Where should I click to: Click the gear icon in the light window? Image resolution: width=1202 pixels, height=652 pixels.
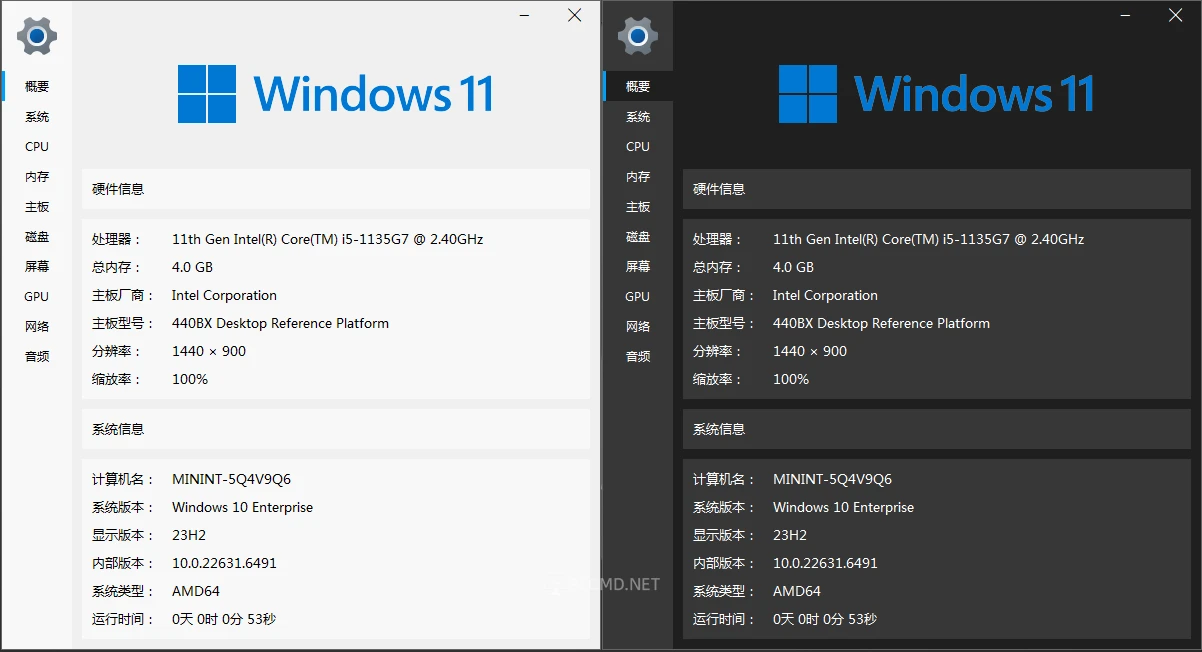(37, 37)
